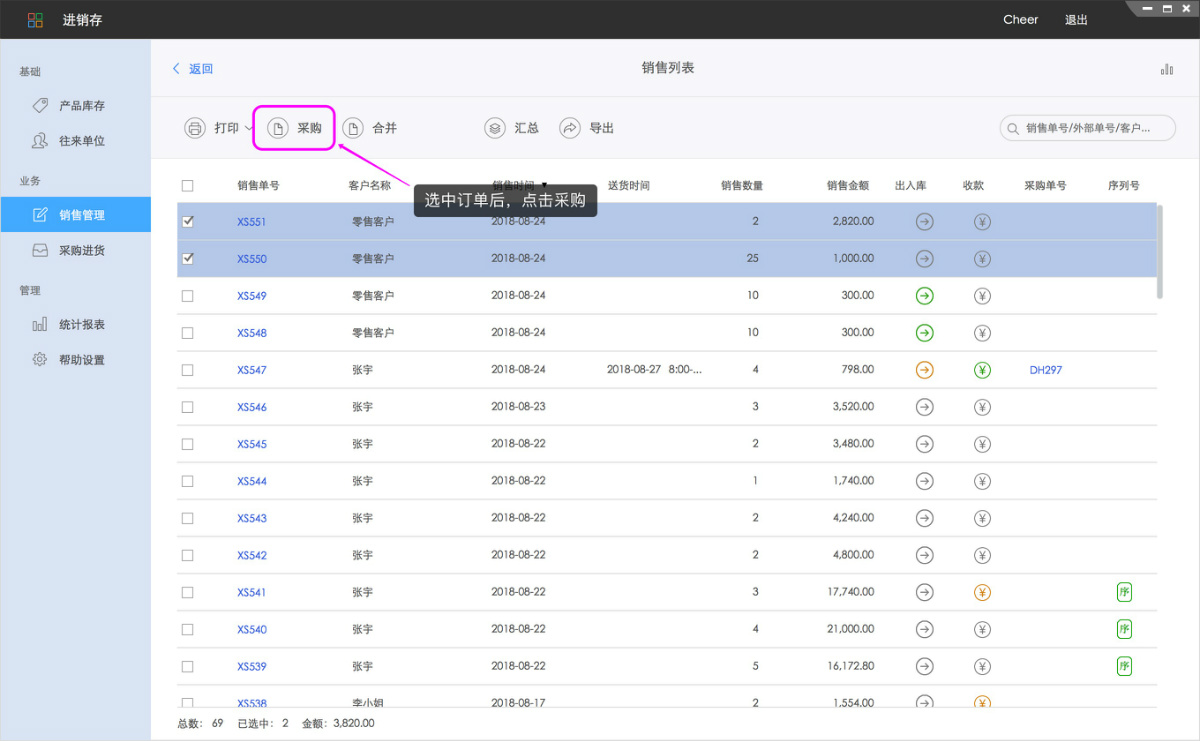
Task: Click the 21,000.00 amount cell
Action: coord(849,629)
